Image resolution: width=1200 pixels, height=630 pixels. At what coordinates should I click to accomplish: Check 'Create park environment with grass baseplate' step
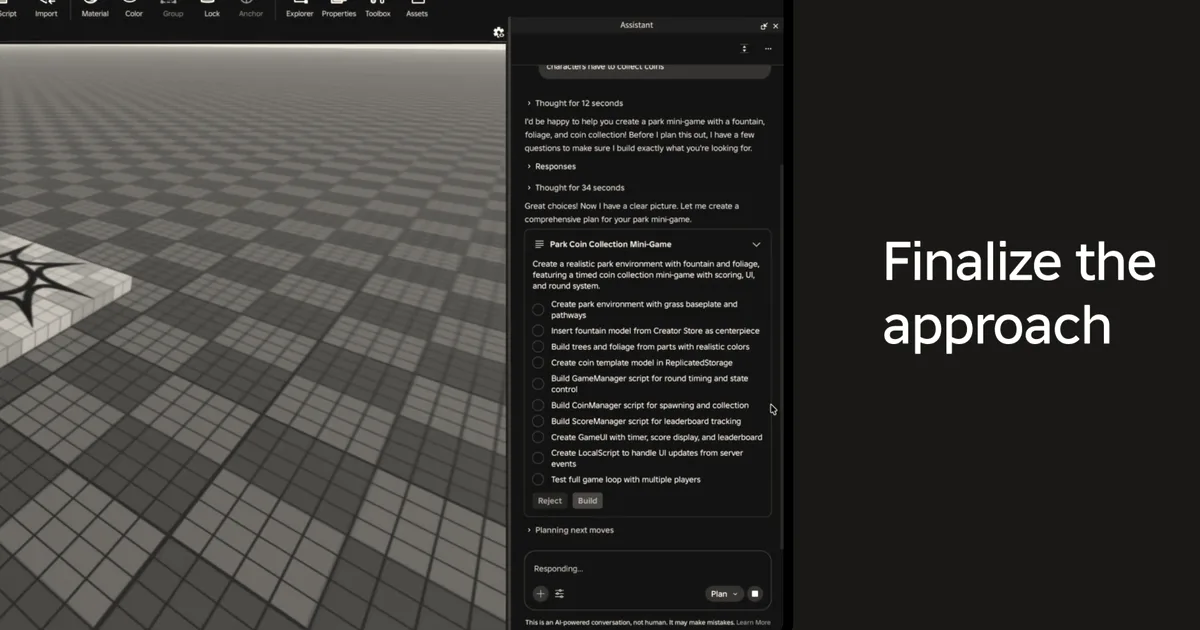click(538, 310)
